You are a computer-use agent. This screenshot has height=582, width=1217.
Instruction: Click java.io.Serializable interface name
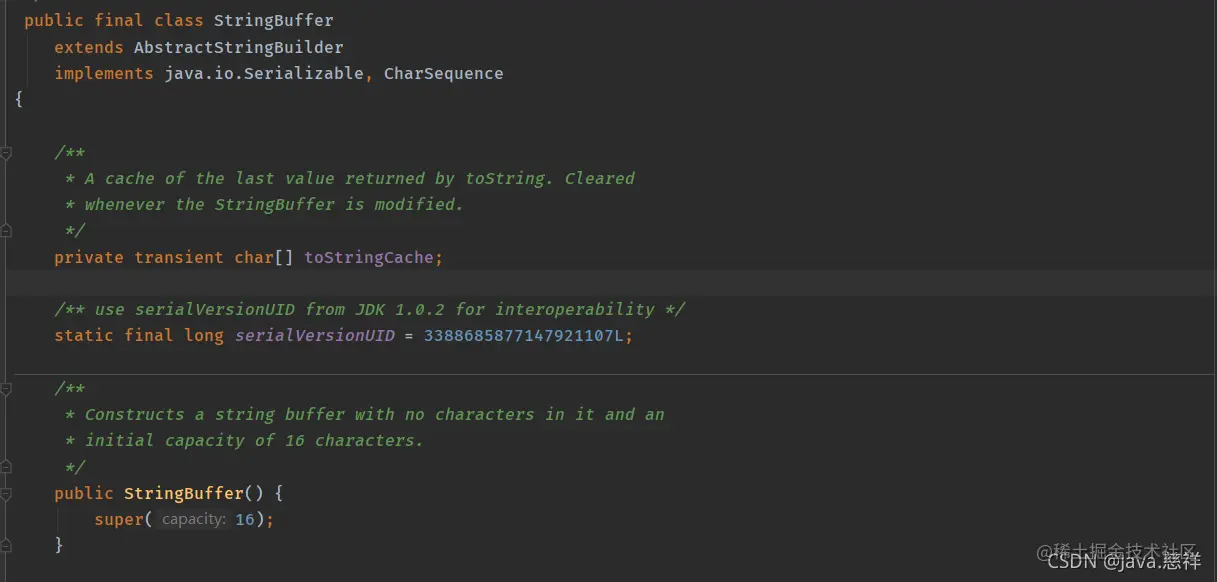pyautogui.click(x=264, y=73)
